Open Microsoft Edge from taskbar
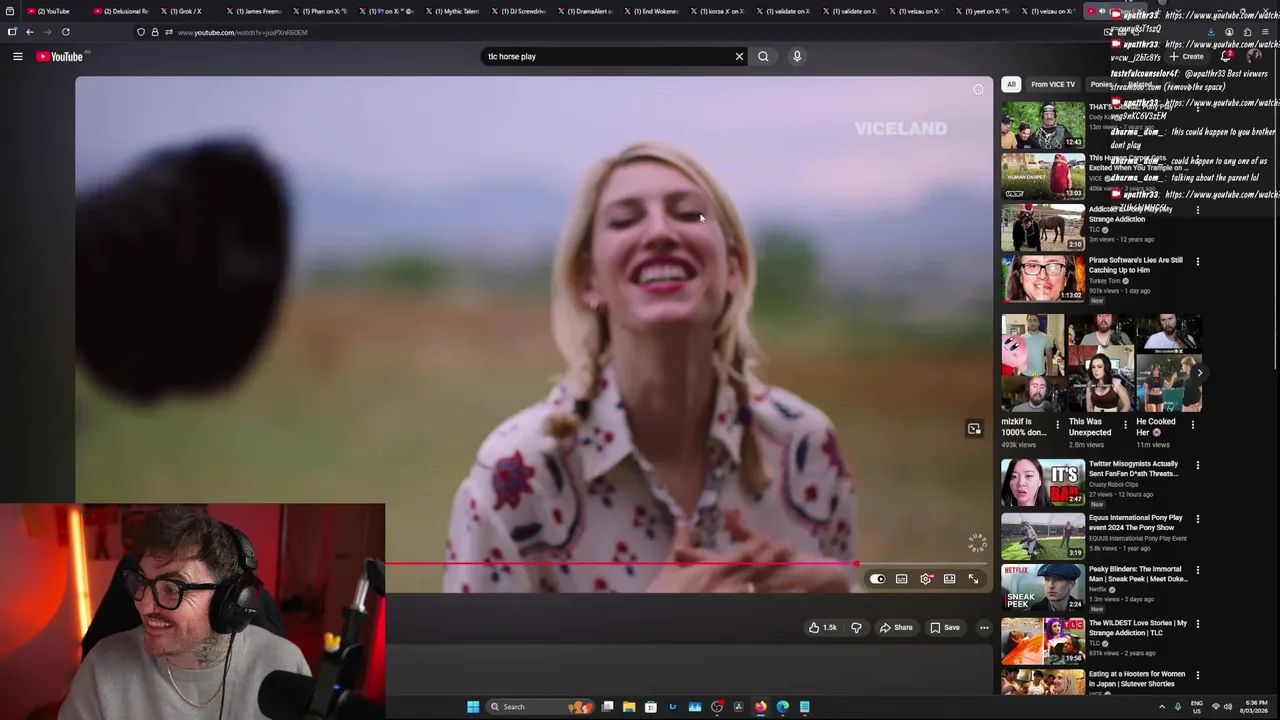 (783, 707)
